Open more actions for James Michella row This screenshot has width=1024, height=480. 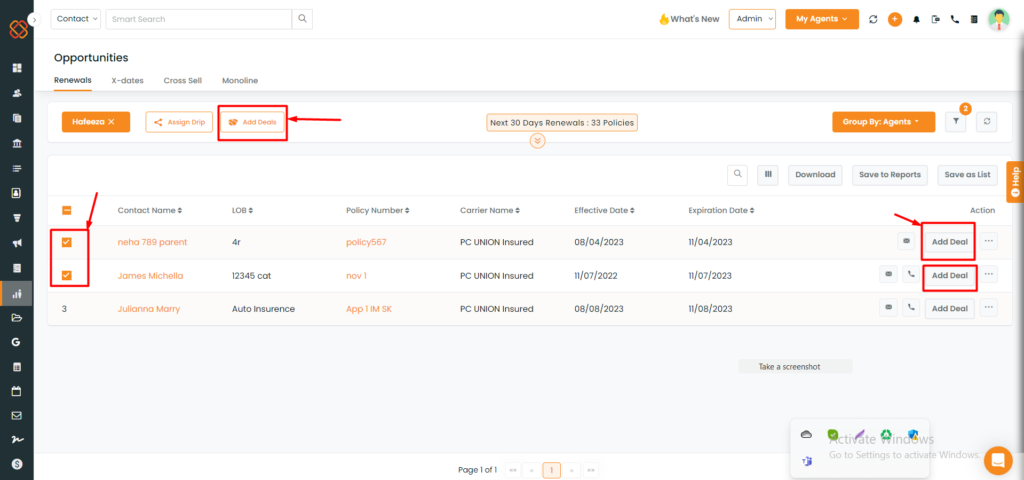tap(989, 275)
